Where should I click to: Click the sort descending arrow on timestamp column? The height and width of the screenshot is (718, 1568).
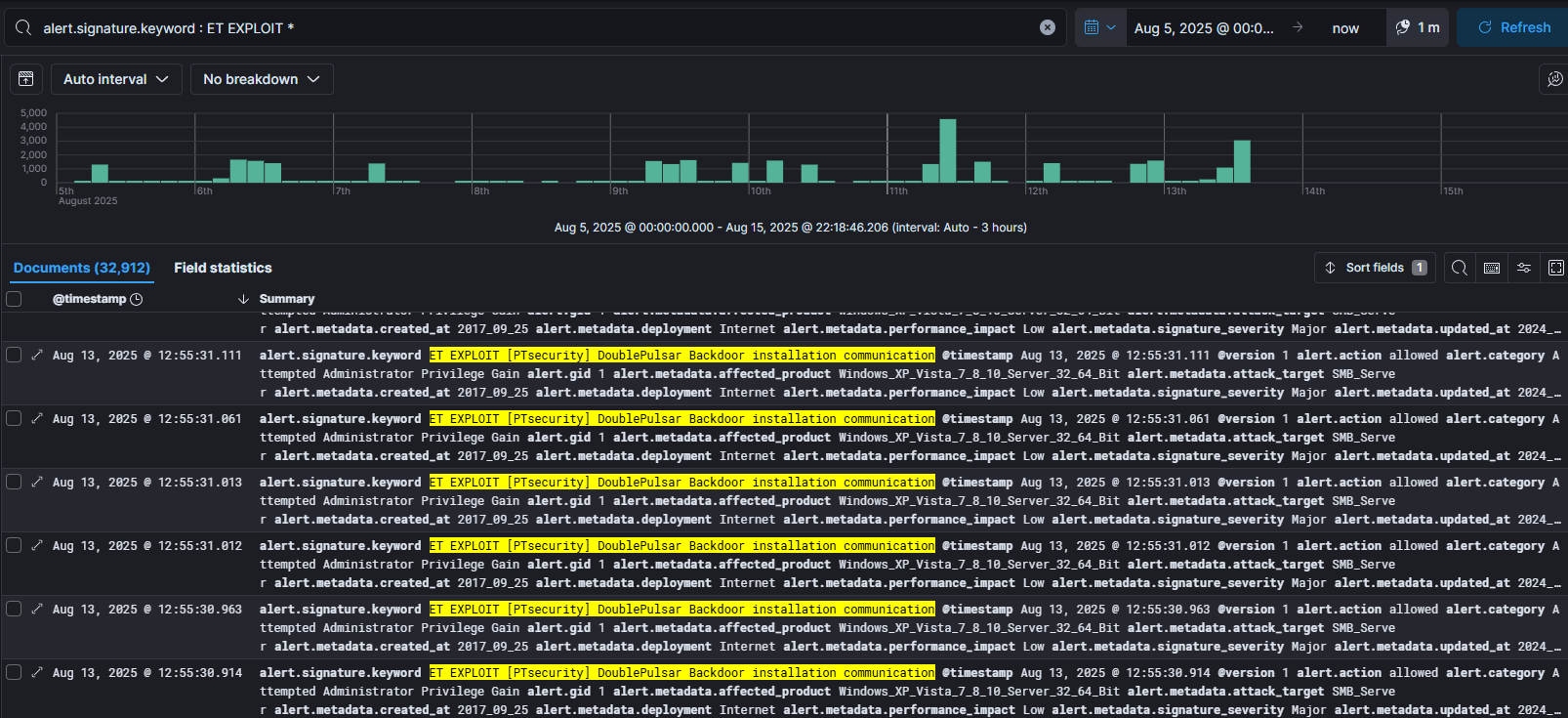[243, 299]
